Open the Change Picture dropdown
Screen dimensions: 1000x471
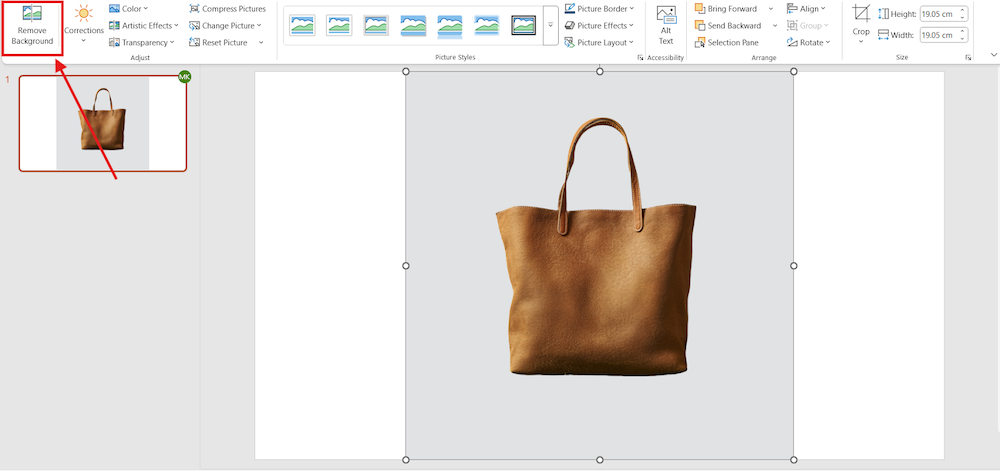coord(226,25)
